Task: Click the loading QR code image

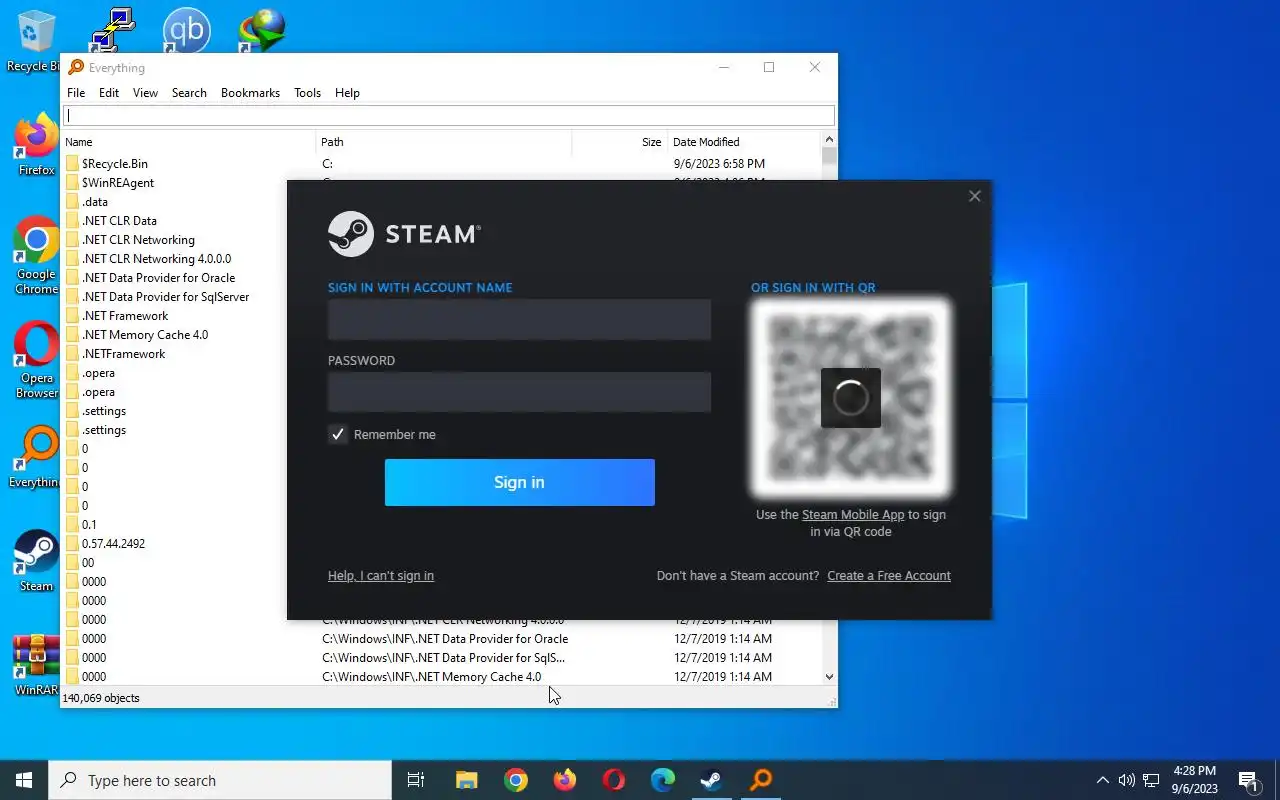Action: tap(851, 398)
